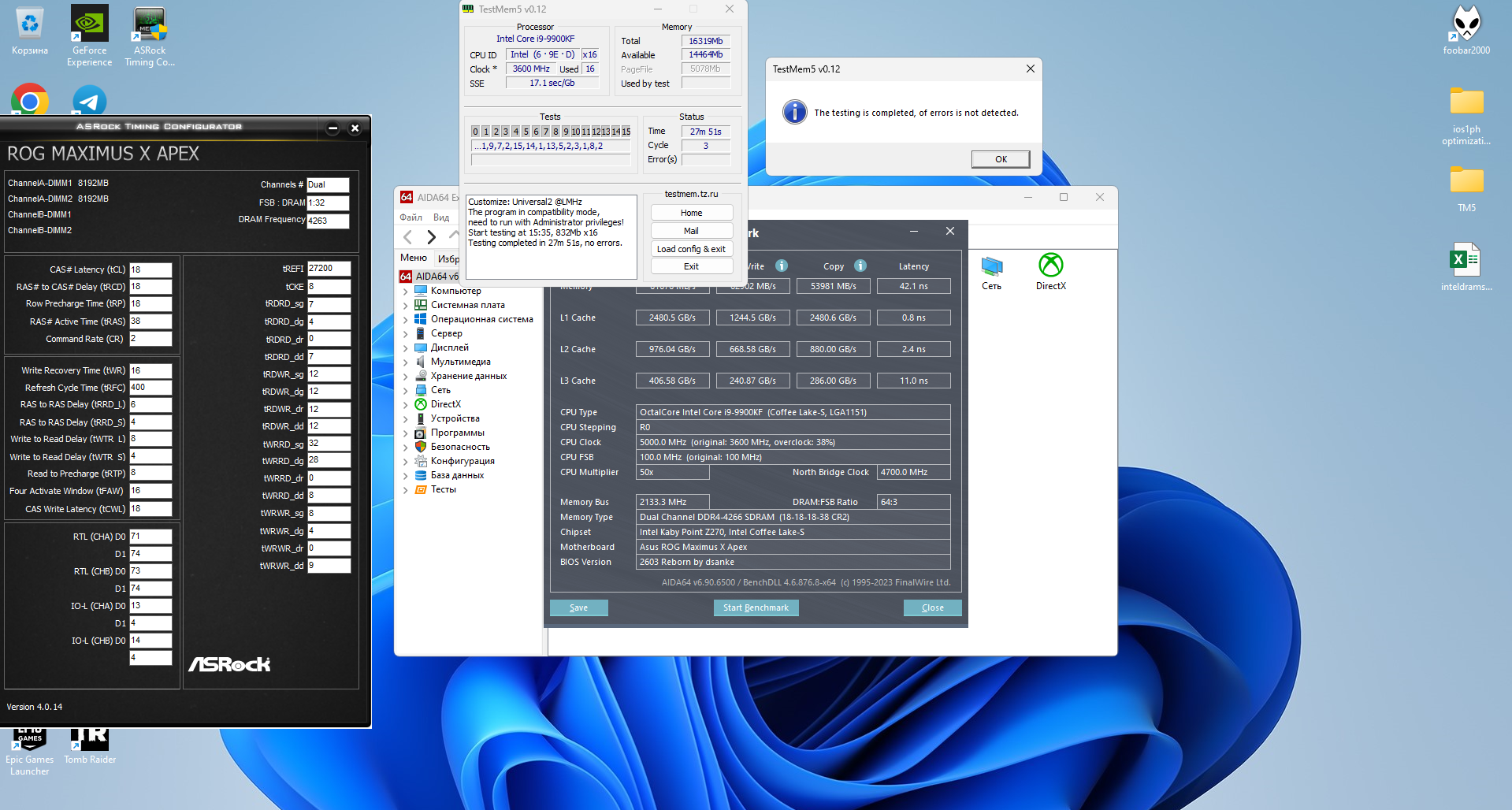Expand the Операционная система tree node
The image size is (1512, 810).
point(406,319)
